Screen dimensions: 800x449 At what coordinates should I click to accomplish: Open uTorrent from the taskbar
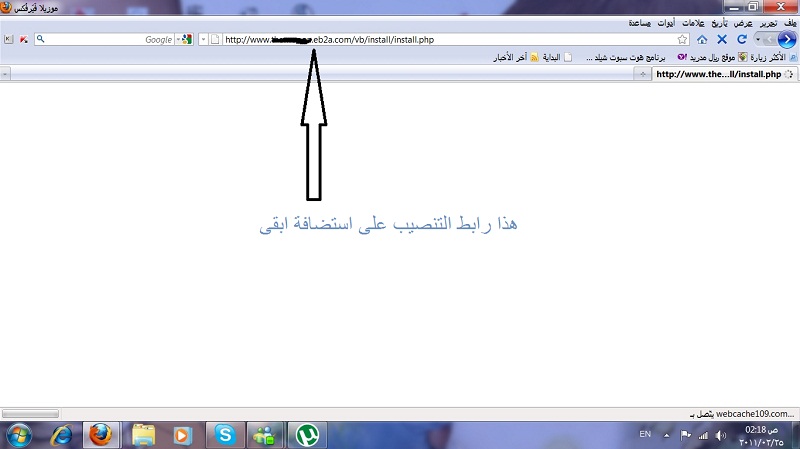point(307,435)
